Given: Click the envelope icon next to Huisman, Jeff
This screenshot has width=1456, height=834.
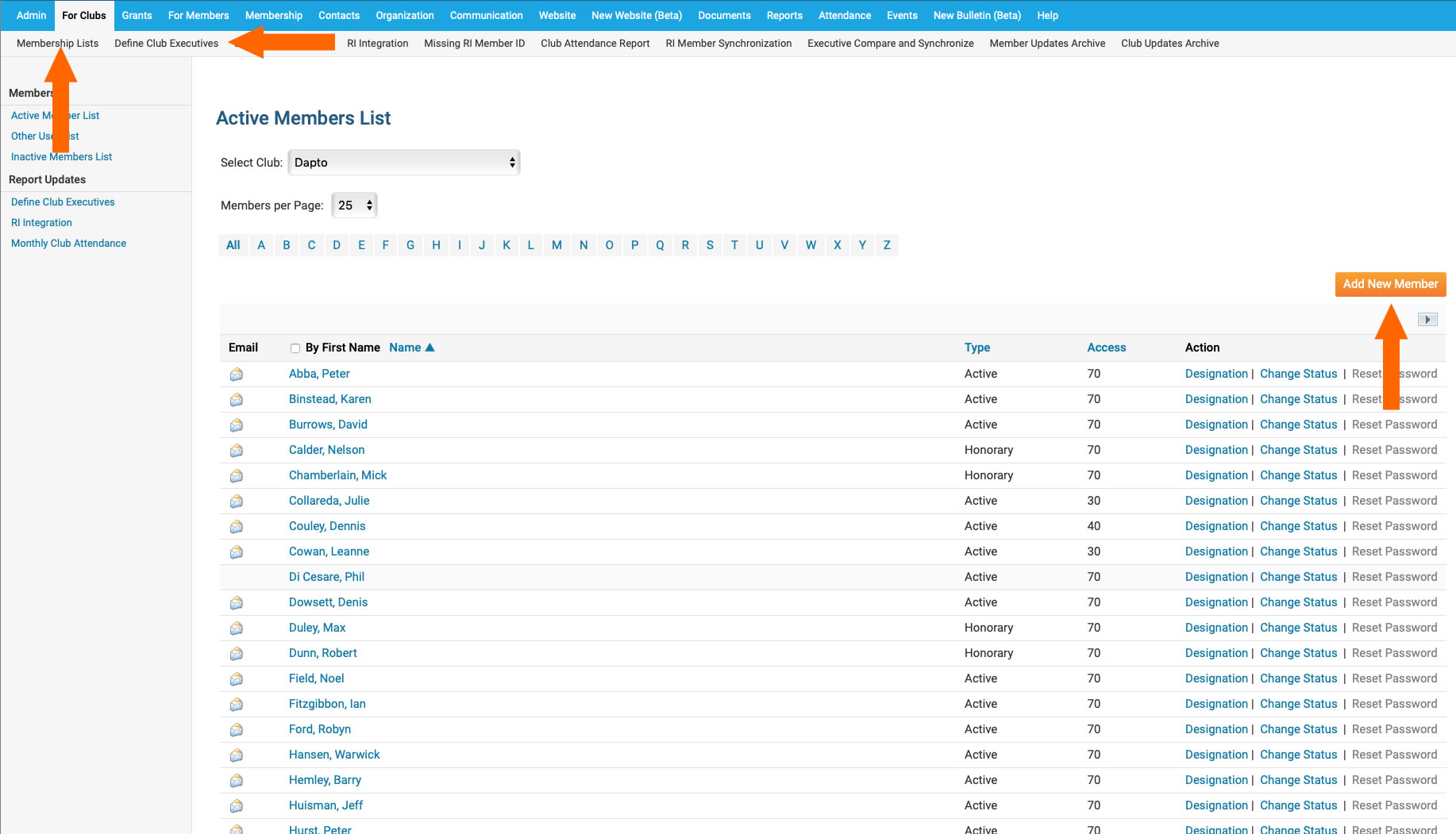Looking at the screenshot, I should tap(236, 805).
